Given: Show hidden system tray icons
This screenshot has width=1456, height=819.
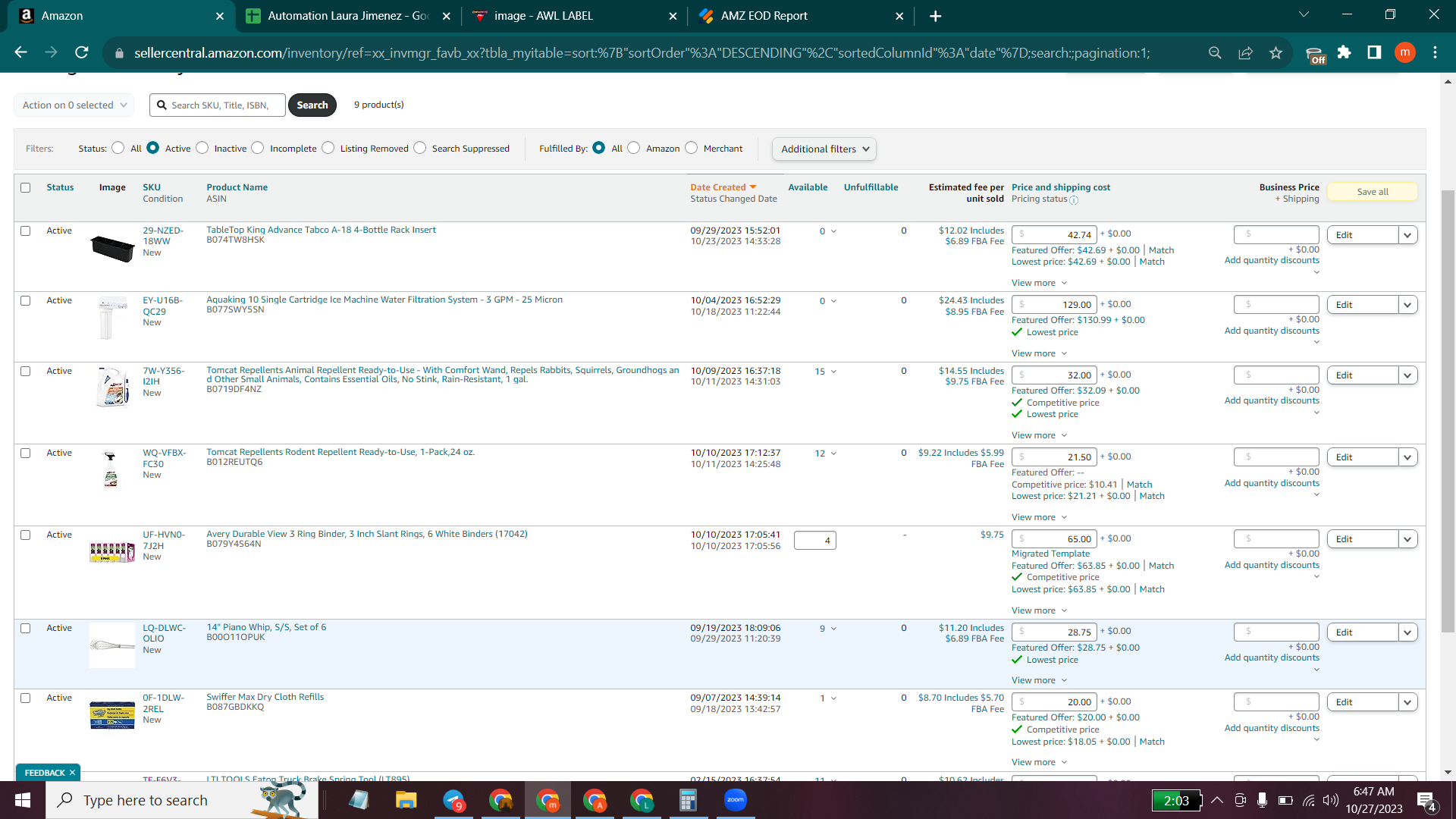Looking at the screenshot, I should coord(1216,800).
